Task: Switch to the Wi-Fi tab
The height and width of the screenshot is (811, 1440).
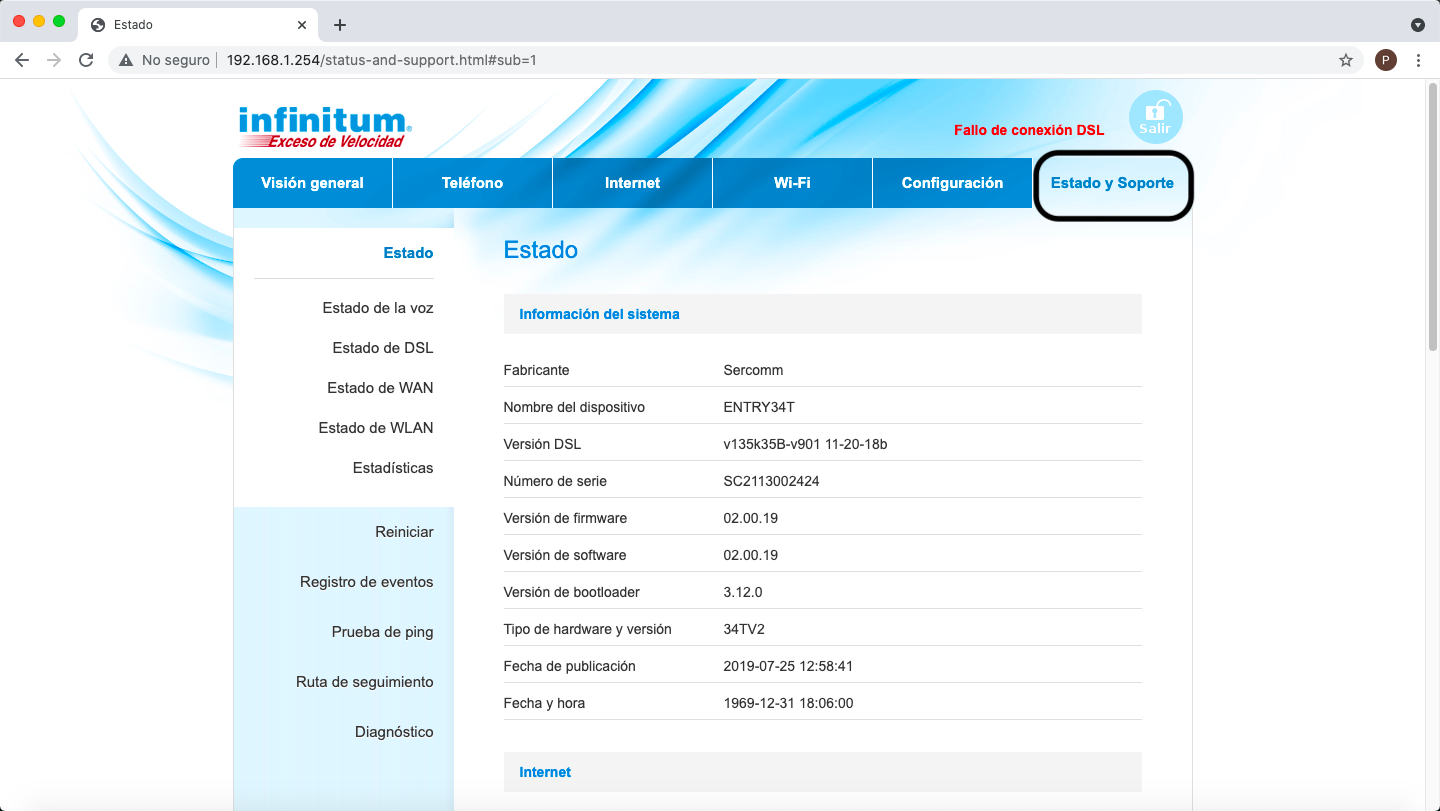Action: coord(792,183)
